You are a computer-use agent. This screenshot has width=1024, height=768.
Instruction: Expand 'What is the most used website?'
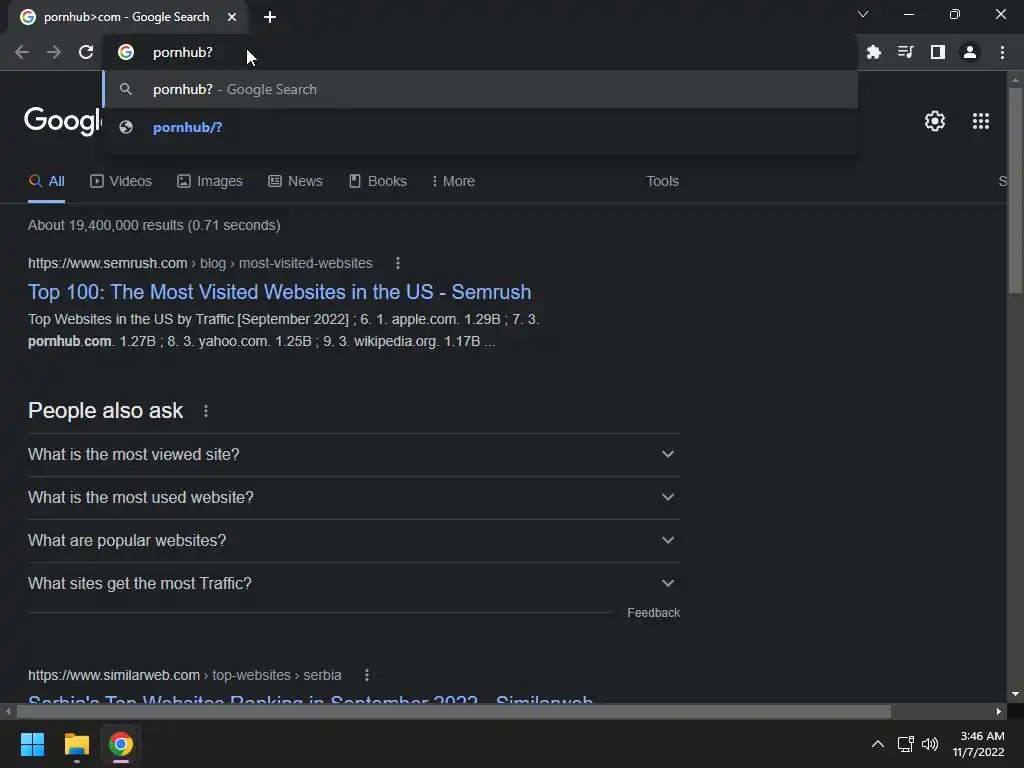pos(354,498)
